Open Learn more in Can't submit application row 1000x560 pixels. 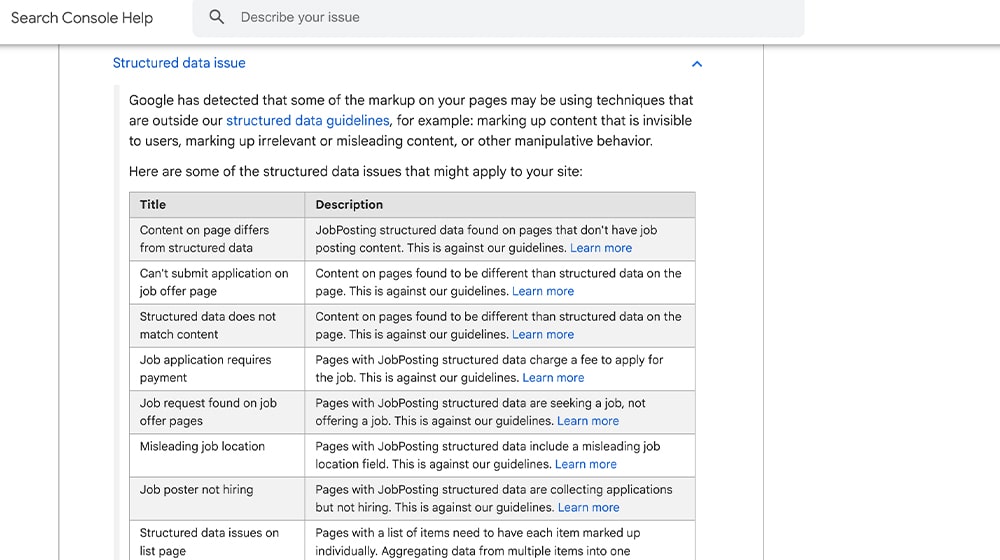[x=543, y=291]
